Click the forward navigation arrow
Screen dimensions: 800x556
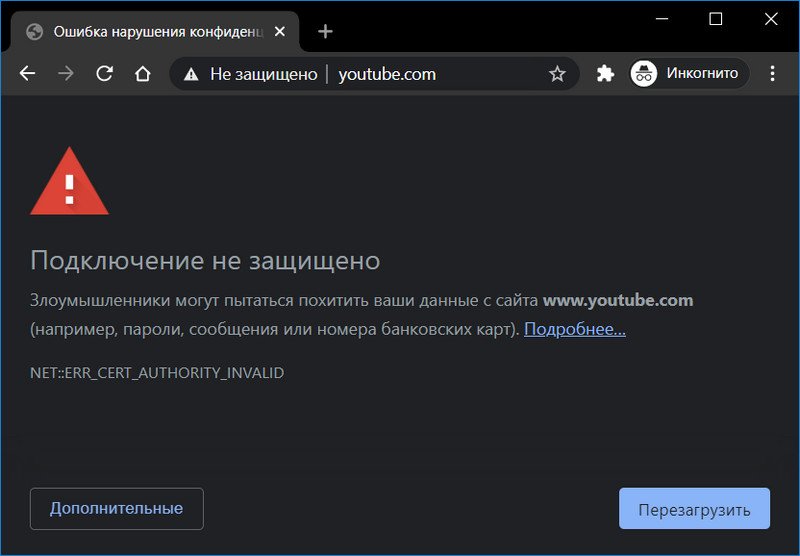[65, 74]
